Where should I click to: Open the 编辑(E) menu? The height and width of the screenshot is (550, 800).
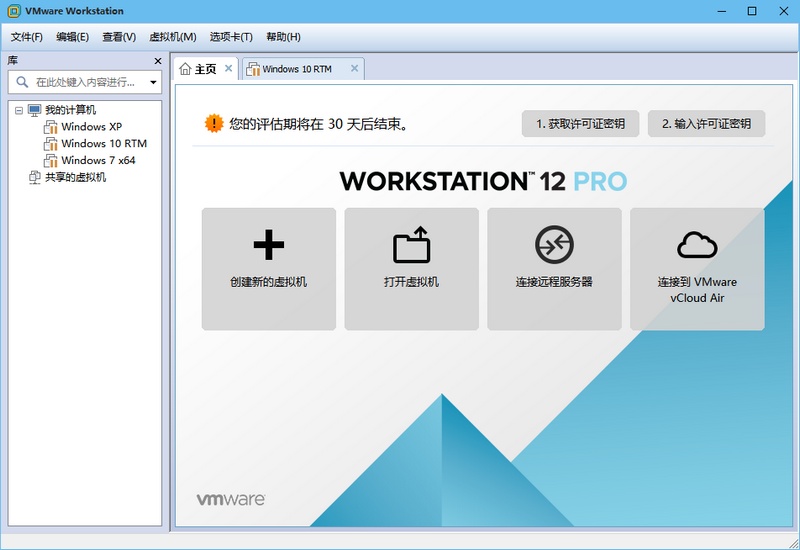coord(72,37)
